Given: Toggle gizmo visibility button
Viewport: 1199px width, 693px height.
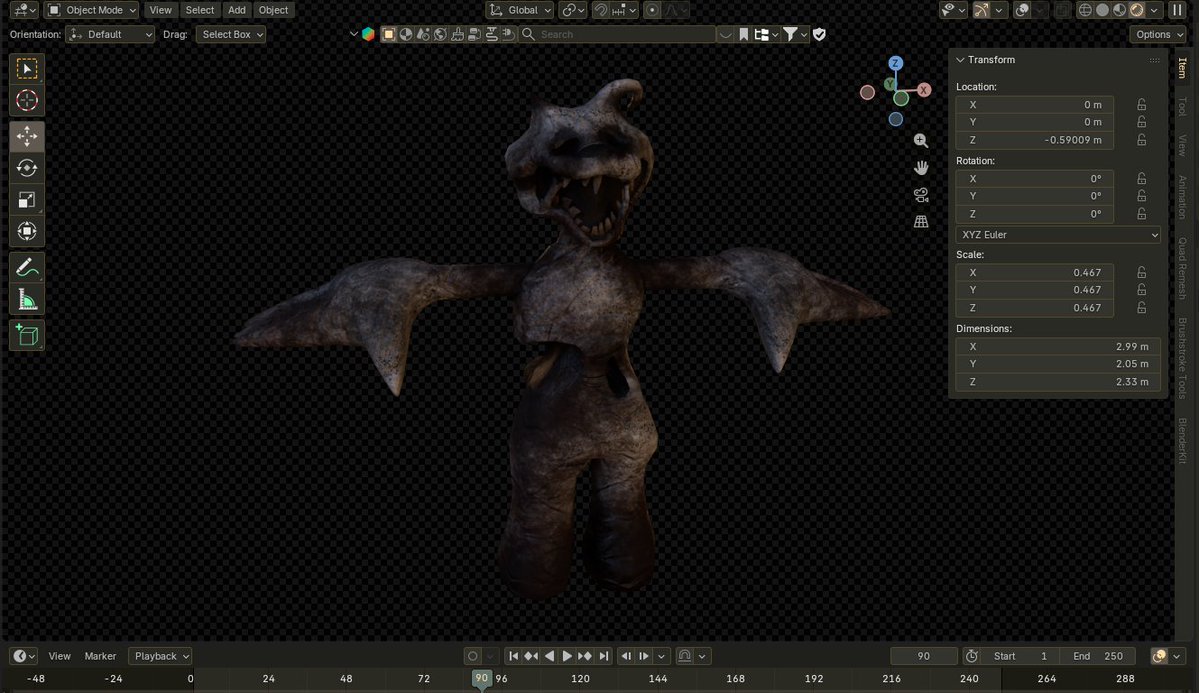Looking at the screenshot, I should [981, 10].
